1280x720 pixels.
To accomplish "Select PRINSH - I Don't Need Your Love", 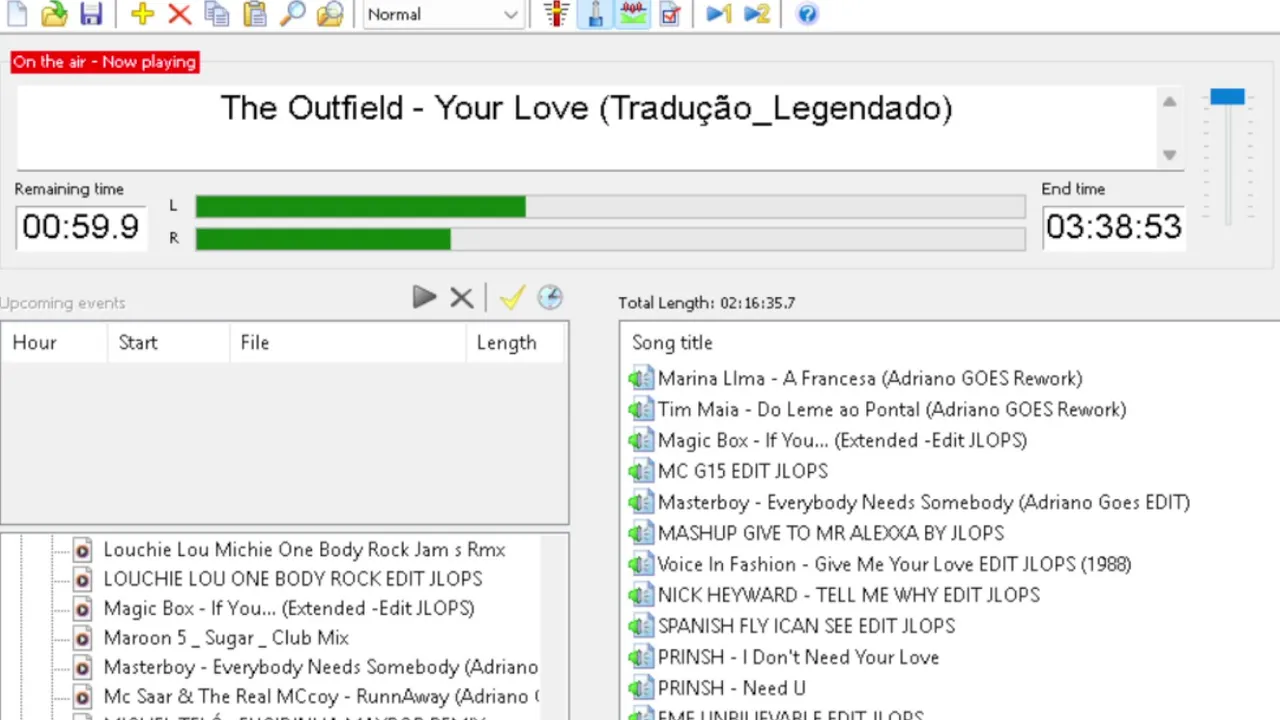I will 798,657.
